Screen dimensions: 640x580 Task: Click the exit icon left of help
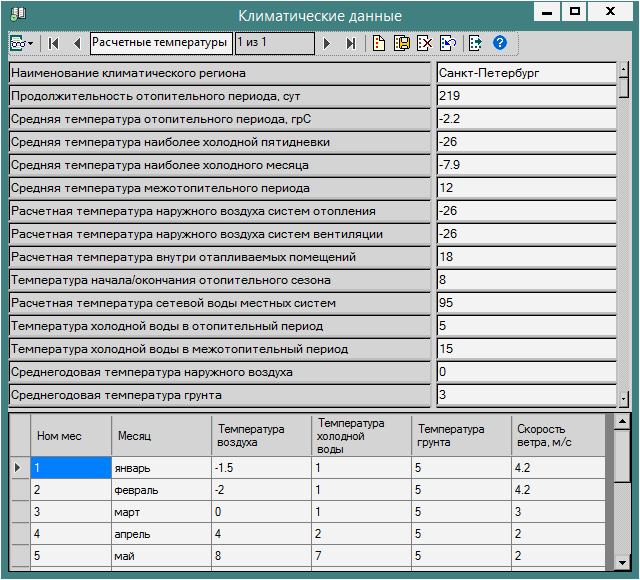(475, 44)
